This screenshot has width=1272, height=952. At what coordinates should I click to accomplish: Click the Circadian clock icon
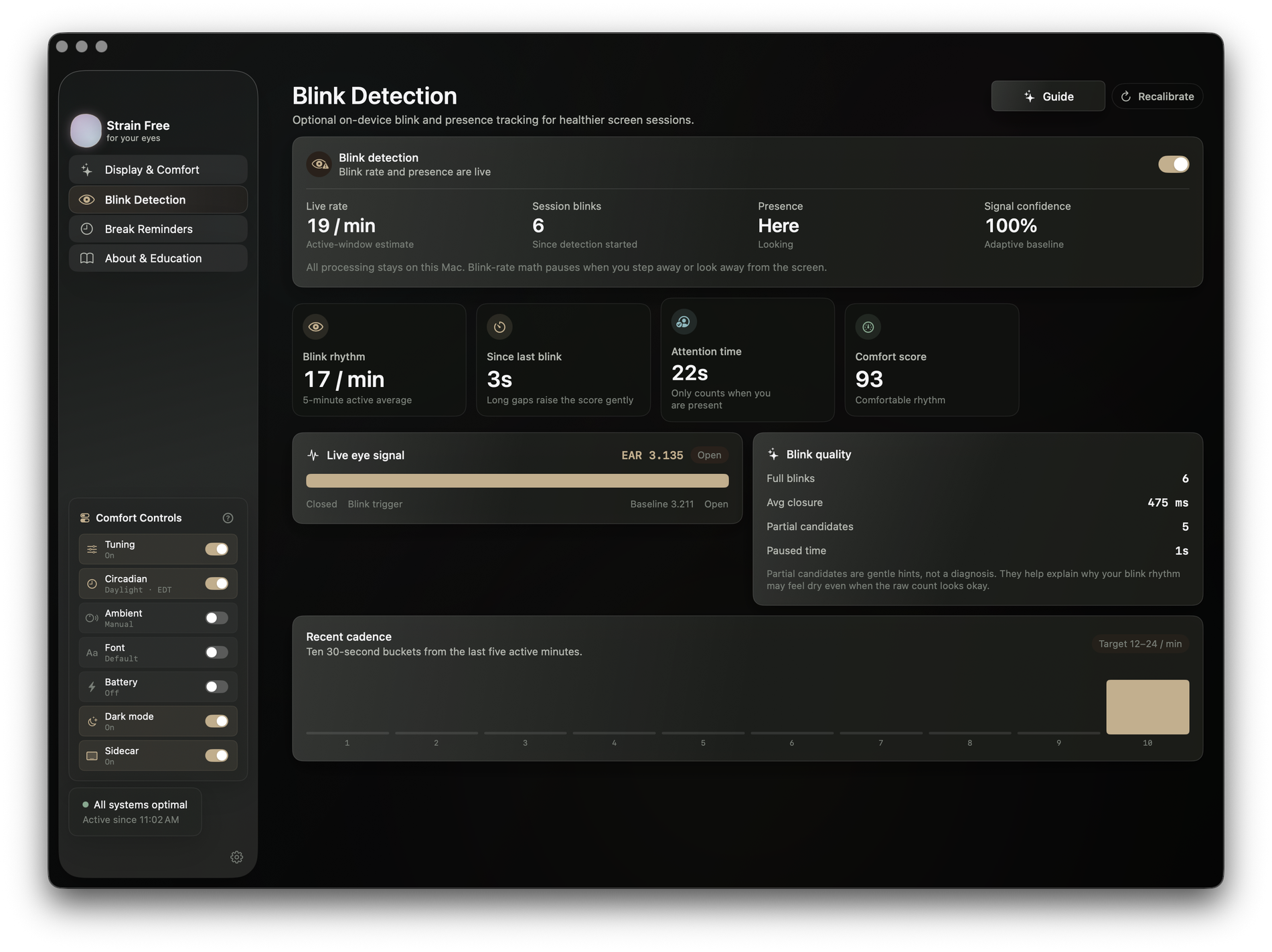[x=92, y=584]
